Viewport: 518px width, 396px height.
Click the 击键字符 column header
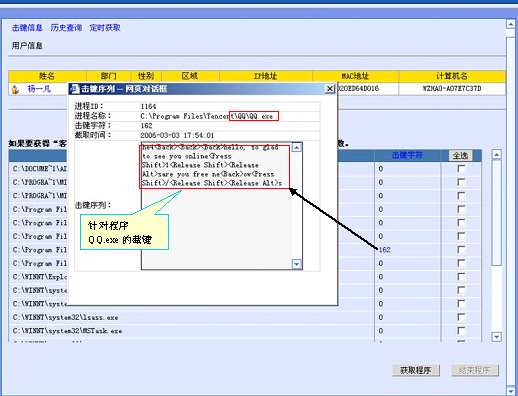click(x=407, y=155)
